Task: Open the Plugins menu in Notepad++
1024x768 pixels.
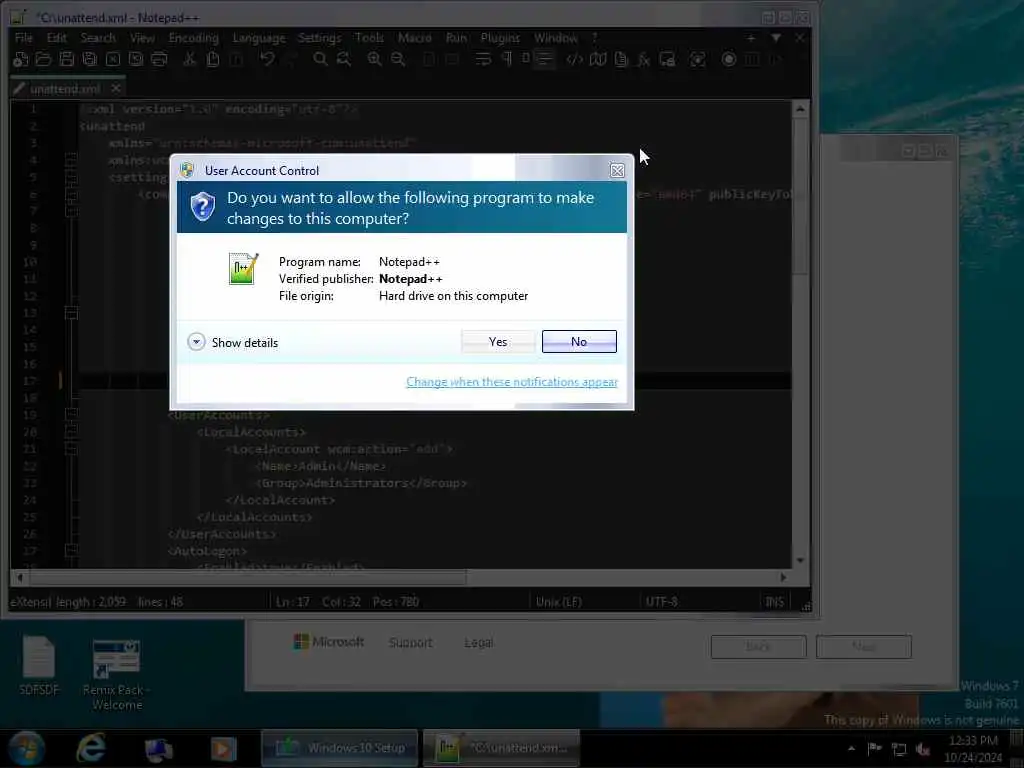Action: point(500,38)
